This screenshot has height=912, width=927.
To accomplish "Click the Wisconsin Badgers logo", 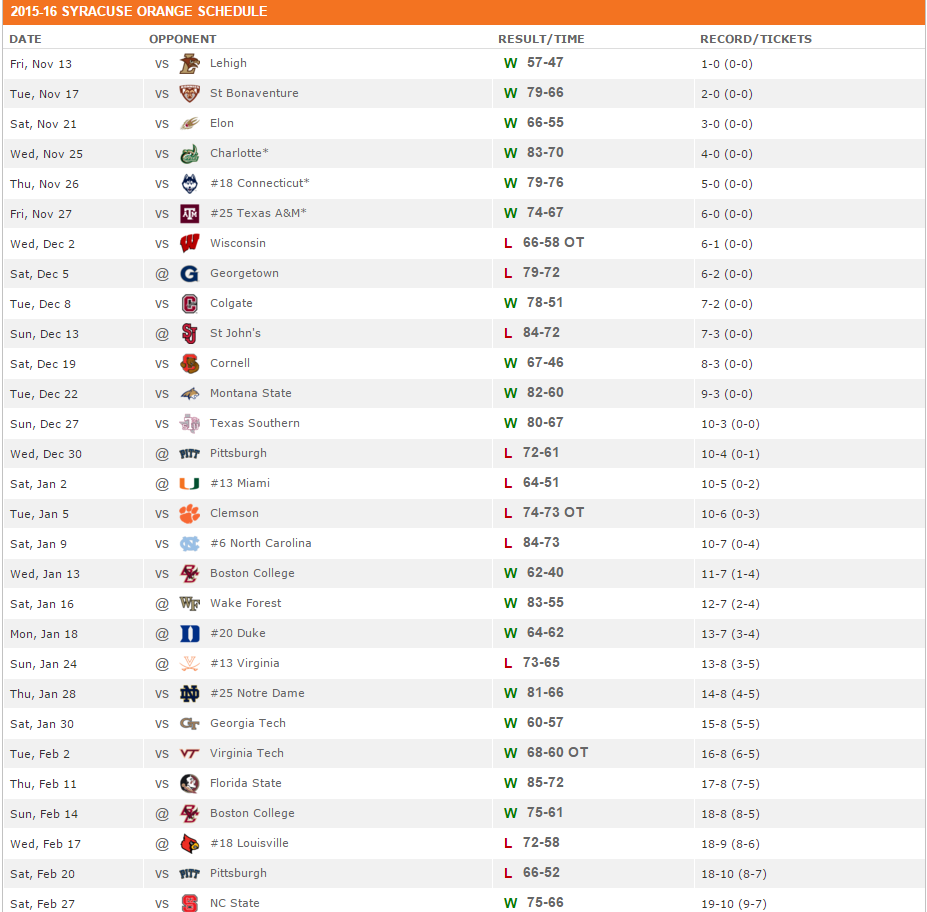I will point(189,244).
